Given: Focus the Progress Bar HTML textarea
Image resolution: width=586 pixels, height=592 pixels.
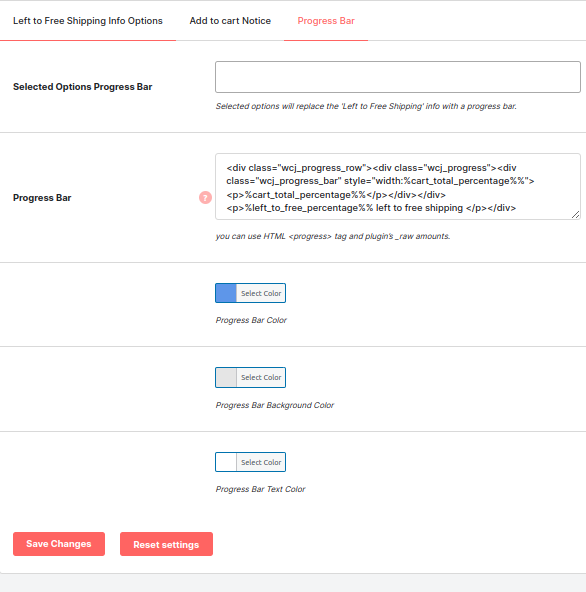Looking at the screenshot, I should point(398,187).
